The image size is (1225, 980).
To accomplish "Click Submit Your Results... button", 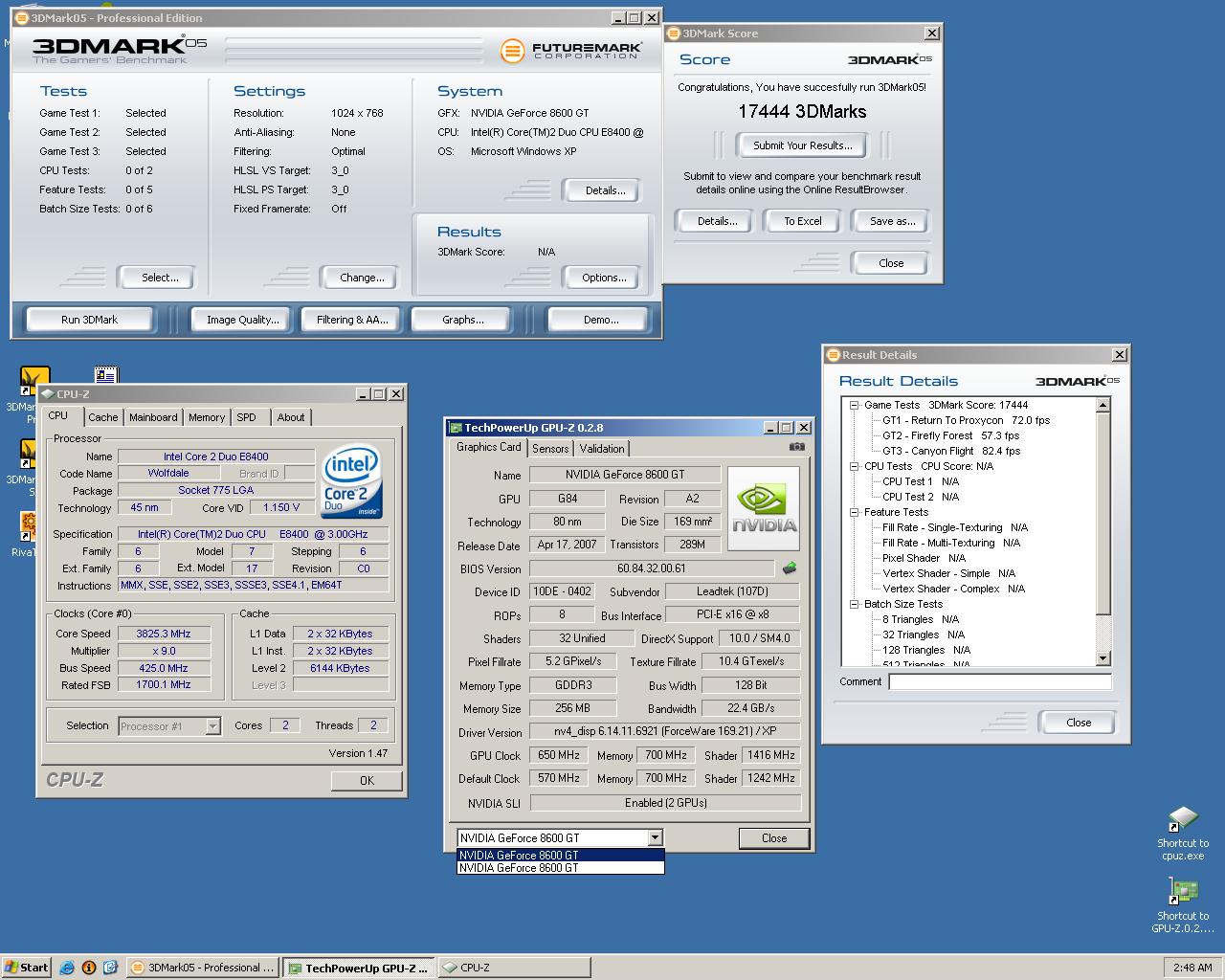I will [x=802, y=145].
